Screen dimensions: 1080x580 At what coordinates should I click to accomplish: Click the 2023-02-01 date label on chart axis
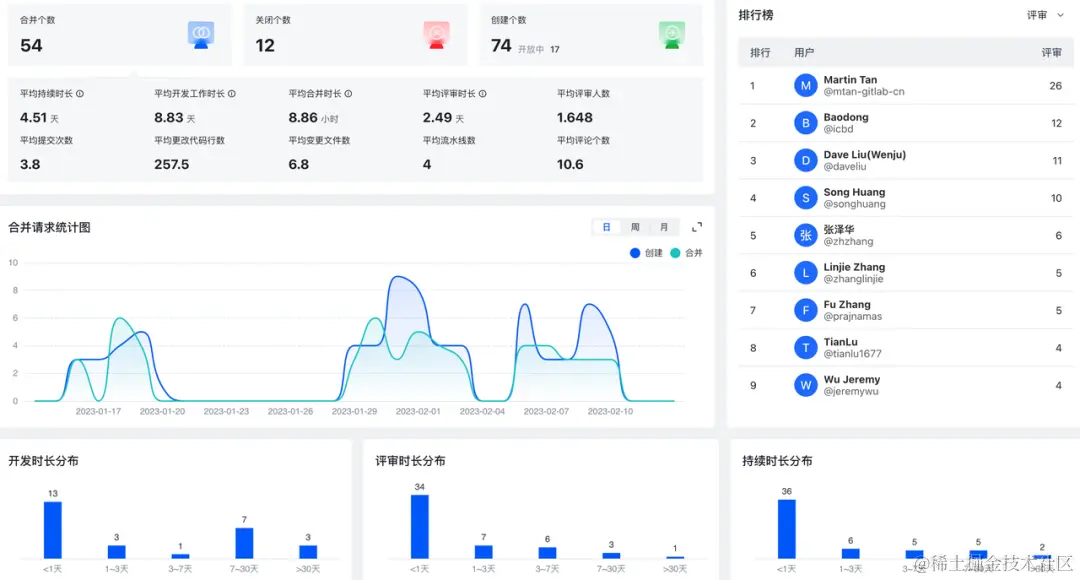pyautogui.click(x=418, y=411)
